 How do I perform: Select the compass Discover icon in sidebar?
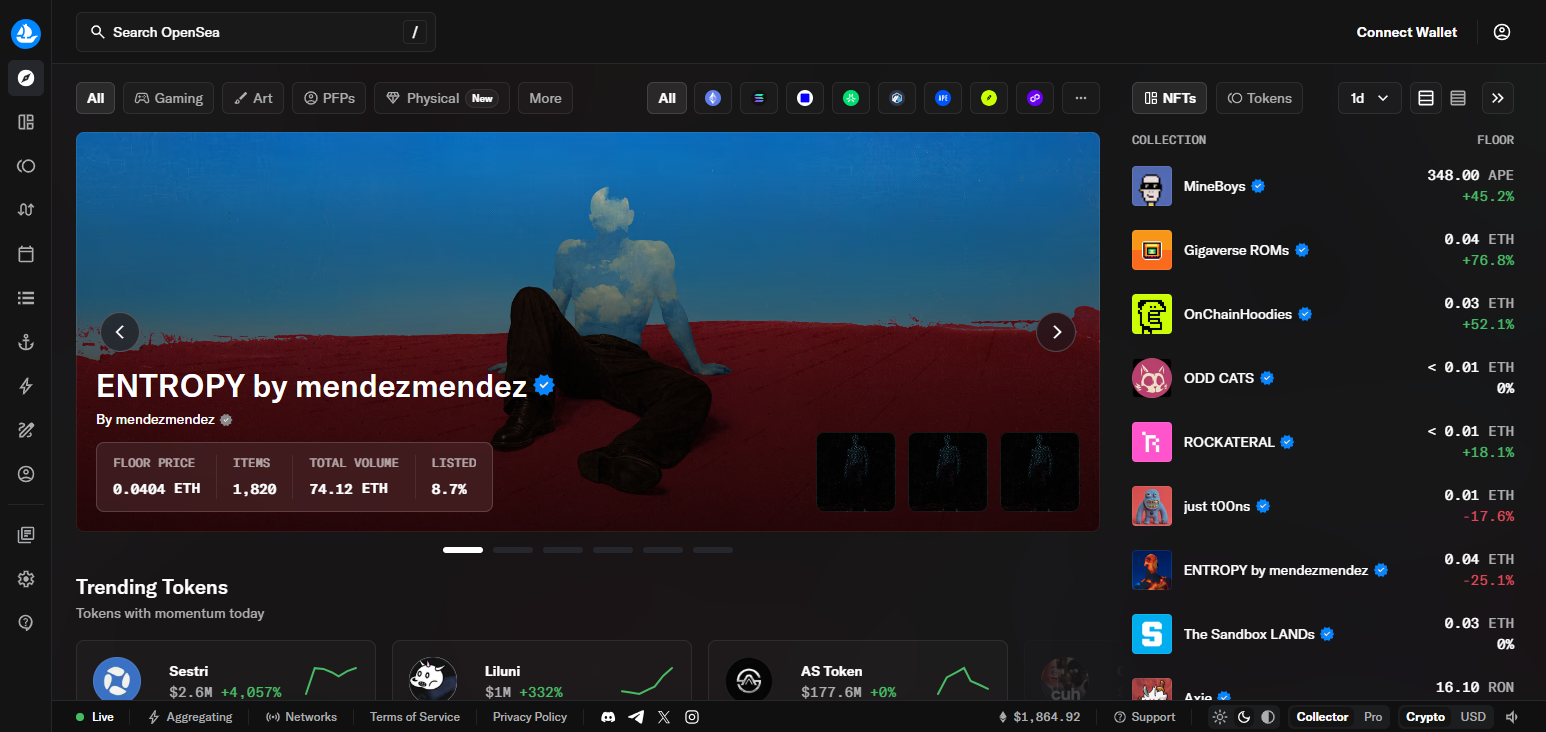(26, 78)
